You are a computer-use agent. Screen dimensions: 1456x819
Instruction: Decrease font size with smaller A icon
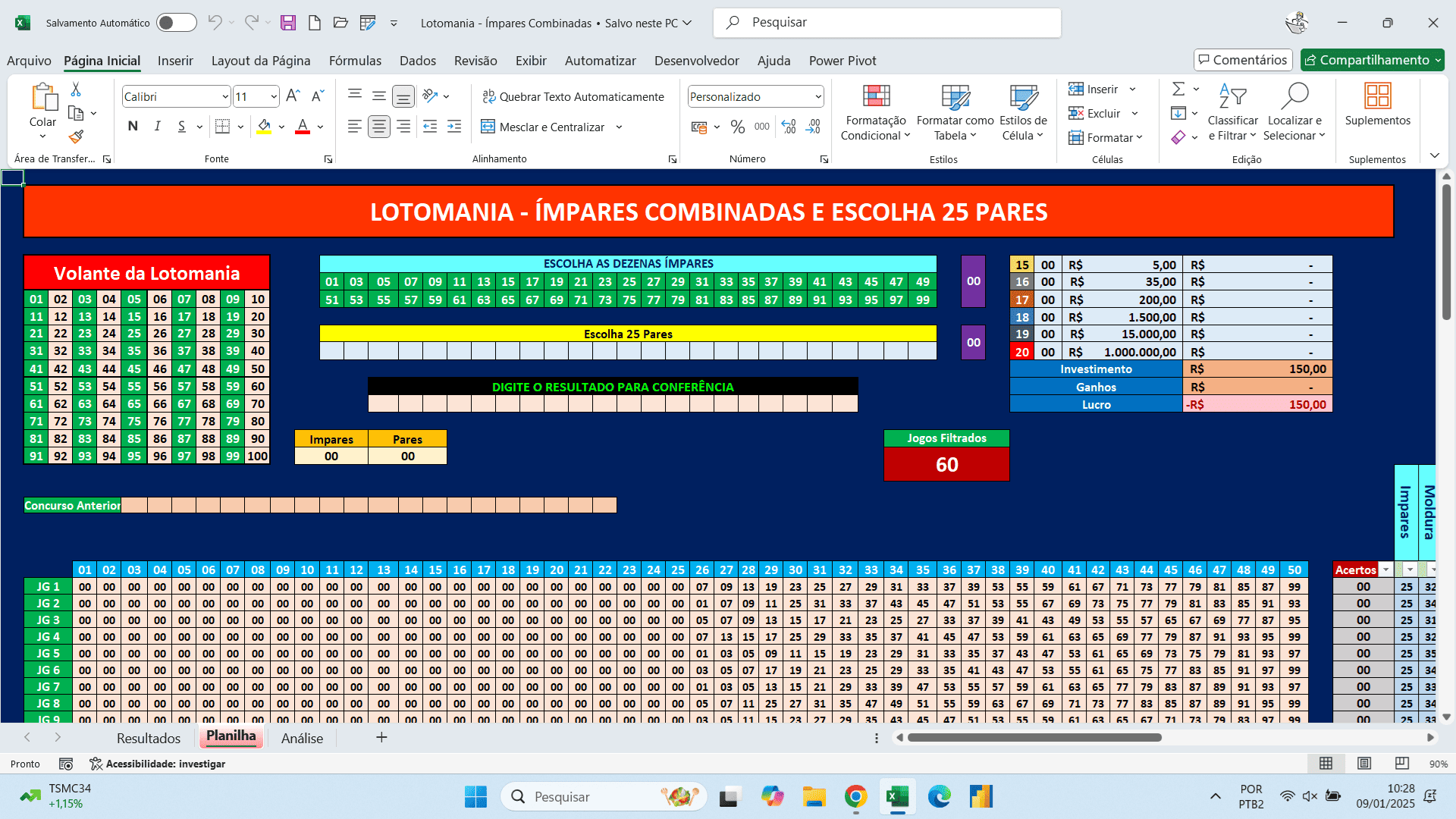pyautogui.click(x=318, y=96)
